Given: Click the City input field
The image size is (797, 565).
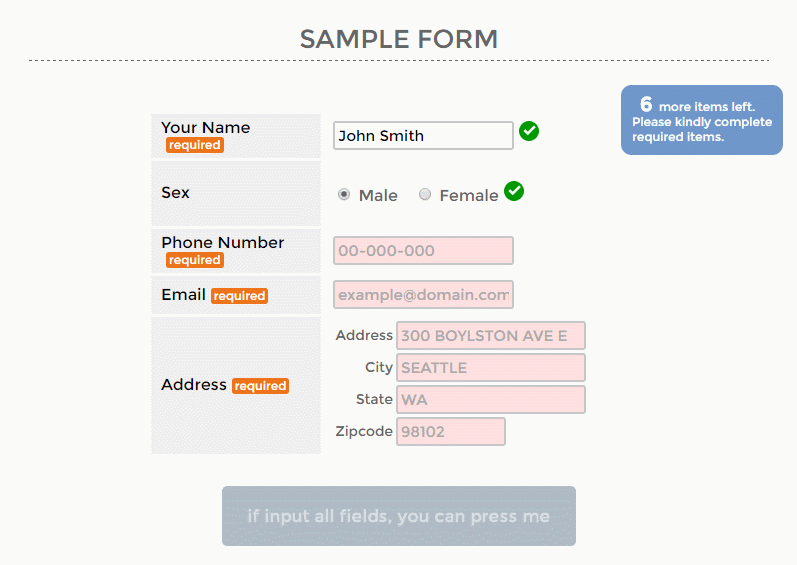Looking at the screenshot, I should click(x=491, y=367).
